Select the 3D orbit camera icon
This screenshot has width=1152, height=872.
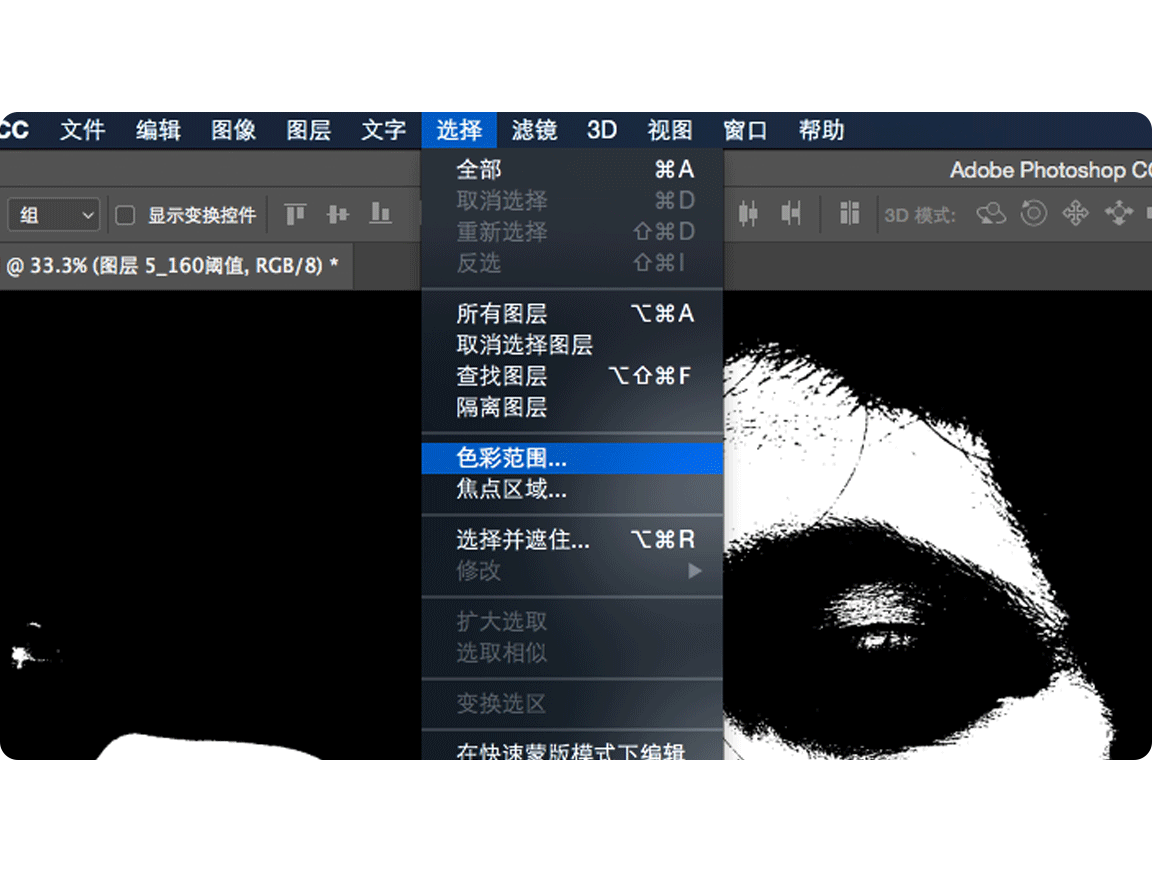[991, 214]
